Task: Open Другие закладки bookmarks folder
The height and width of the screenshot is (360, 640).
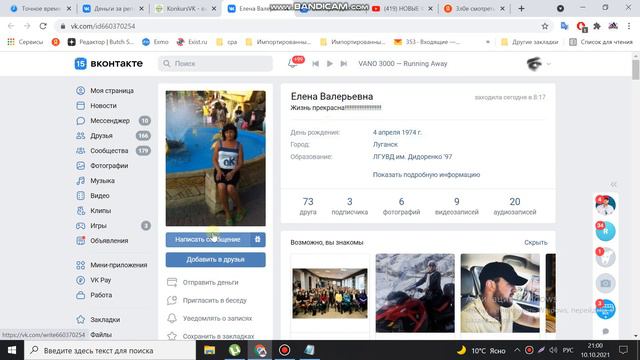Action: coord(529,42)
